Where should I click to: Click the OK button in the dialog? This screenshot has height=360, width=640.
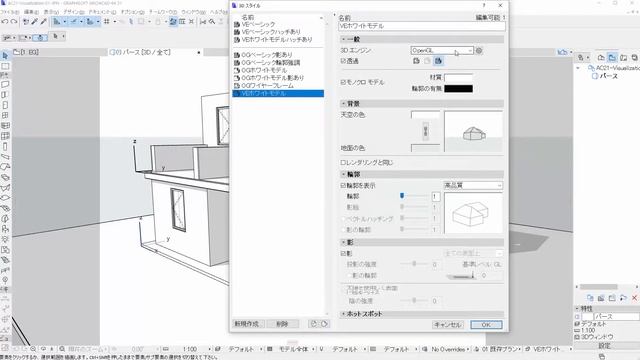click(x=486, y=325)
